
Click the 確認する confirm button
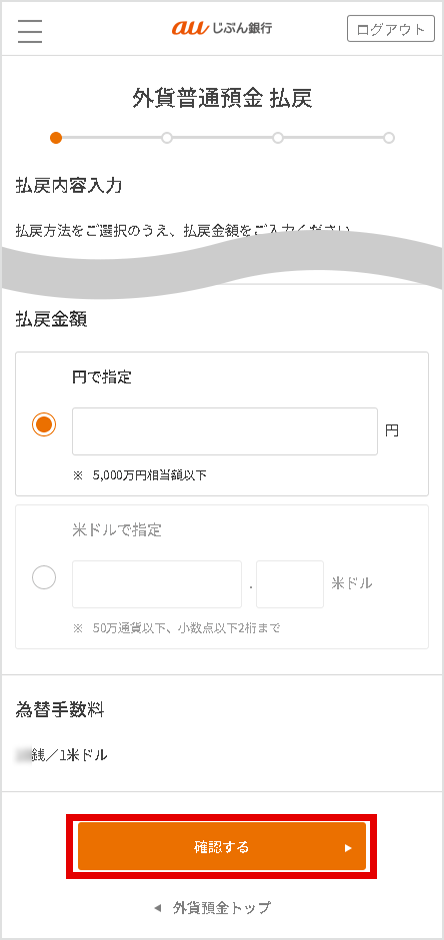pyautogui.click(x=222, y=846)
